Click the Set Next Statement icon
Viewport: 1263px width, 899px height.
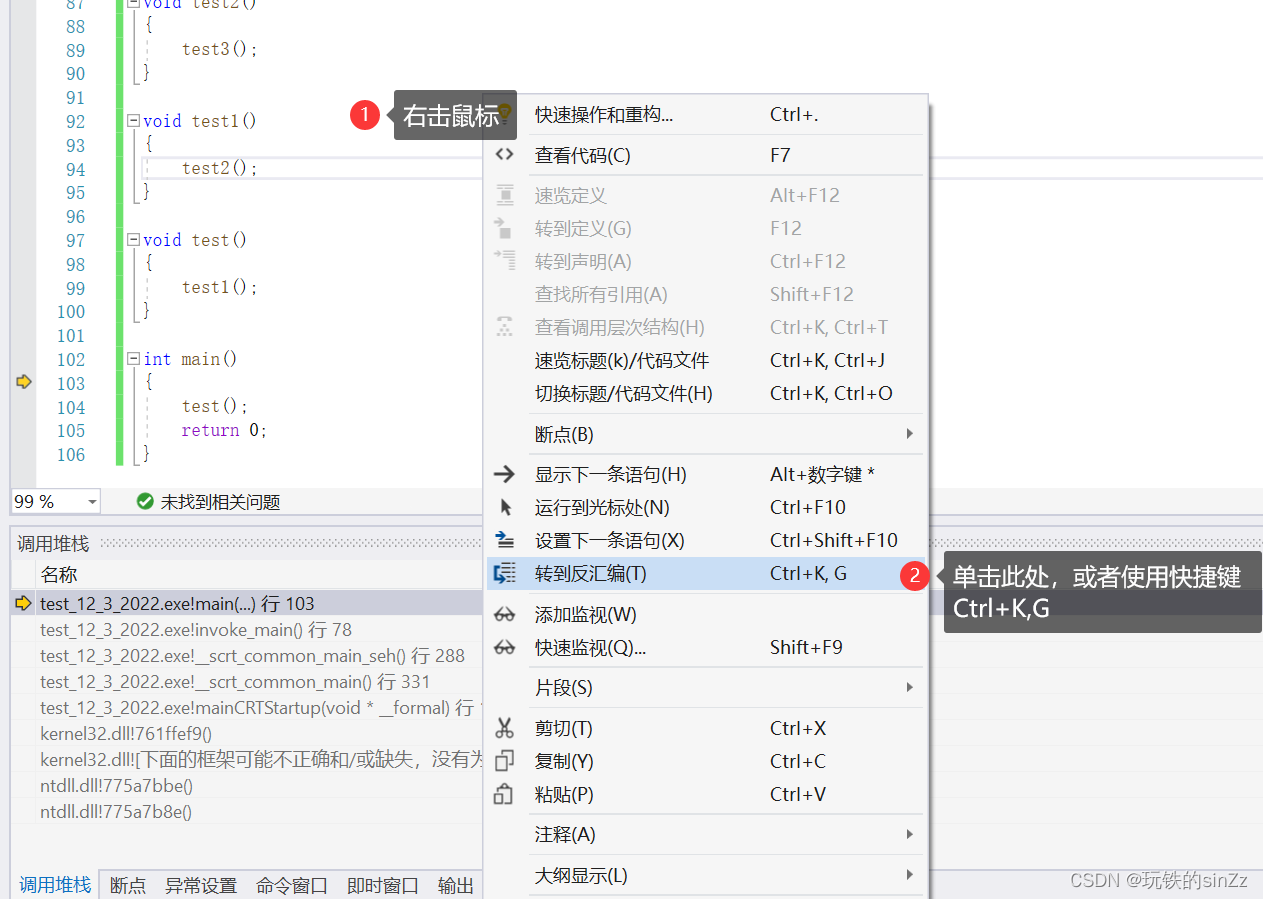pos(505,540)
